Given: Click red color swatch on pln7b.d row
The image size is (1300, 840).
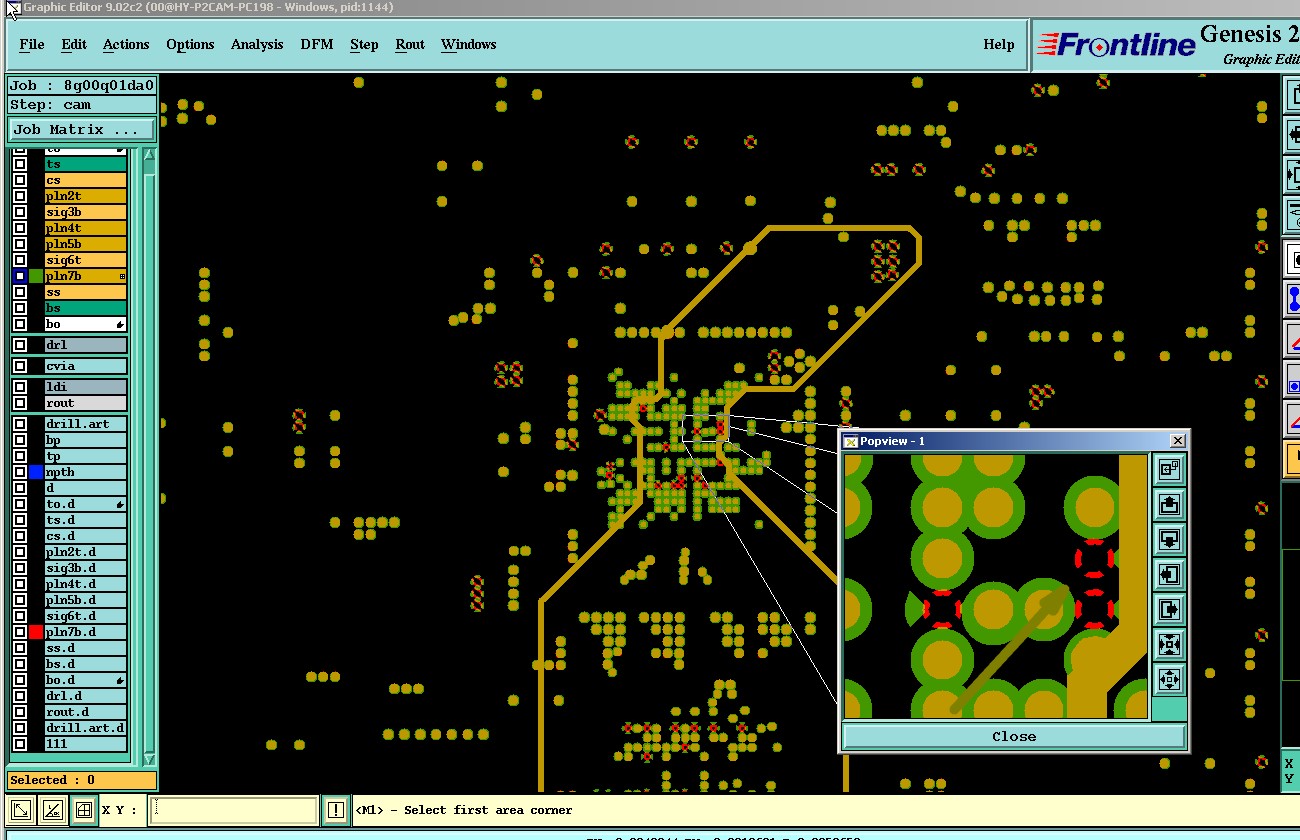Looking at the screenshot, I should (x=36, y=632).
